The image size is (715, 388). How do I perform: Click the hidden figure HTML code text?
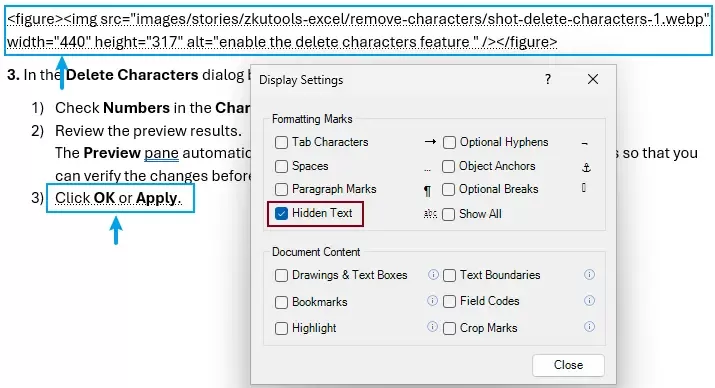point(358,31)
